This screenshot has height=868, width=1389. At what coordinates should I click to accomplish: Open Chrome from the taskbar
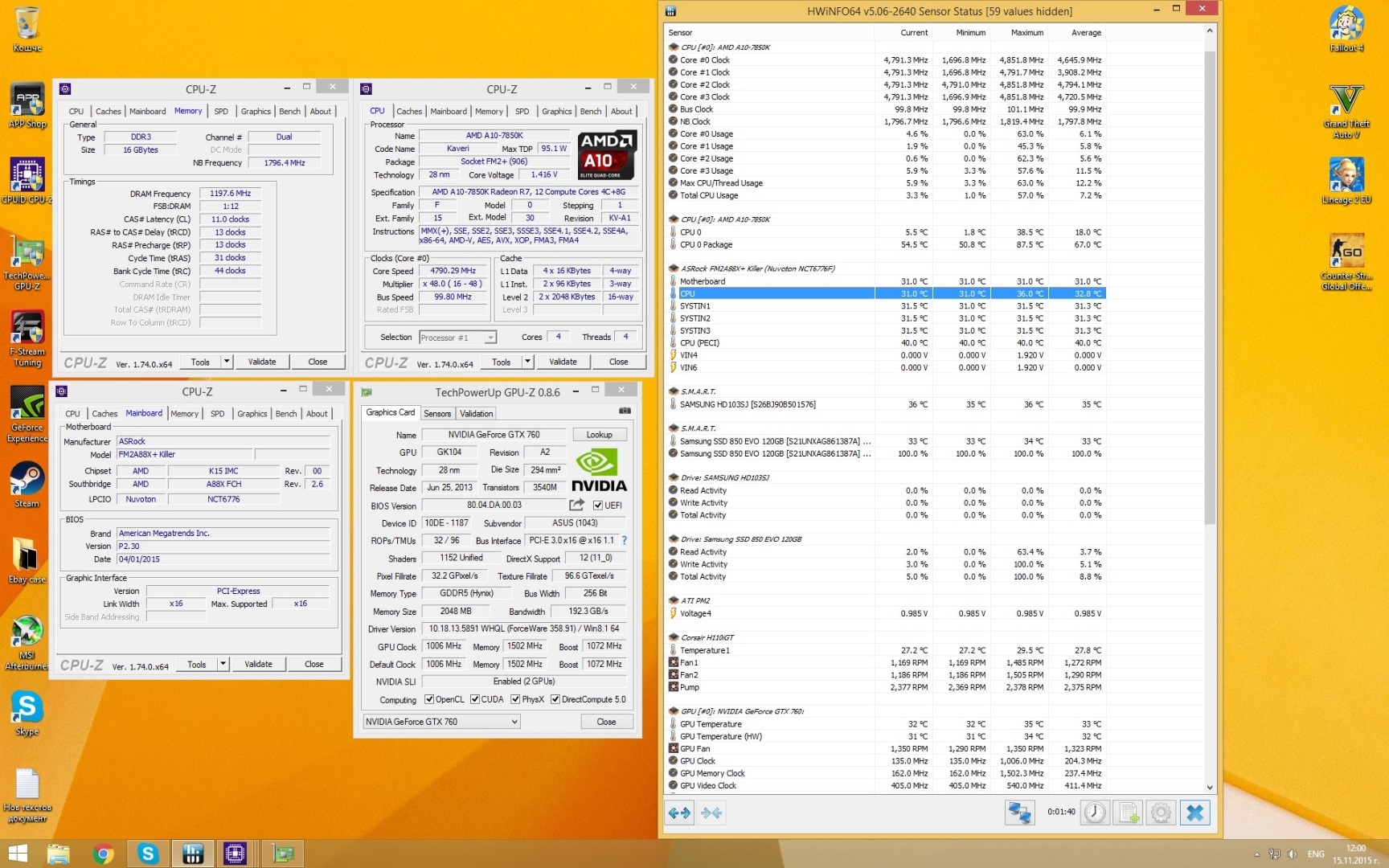tap(103, 854)
